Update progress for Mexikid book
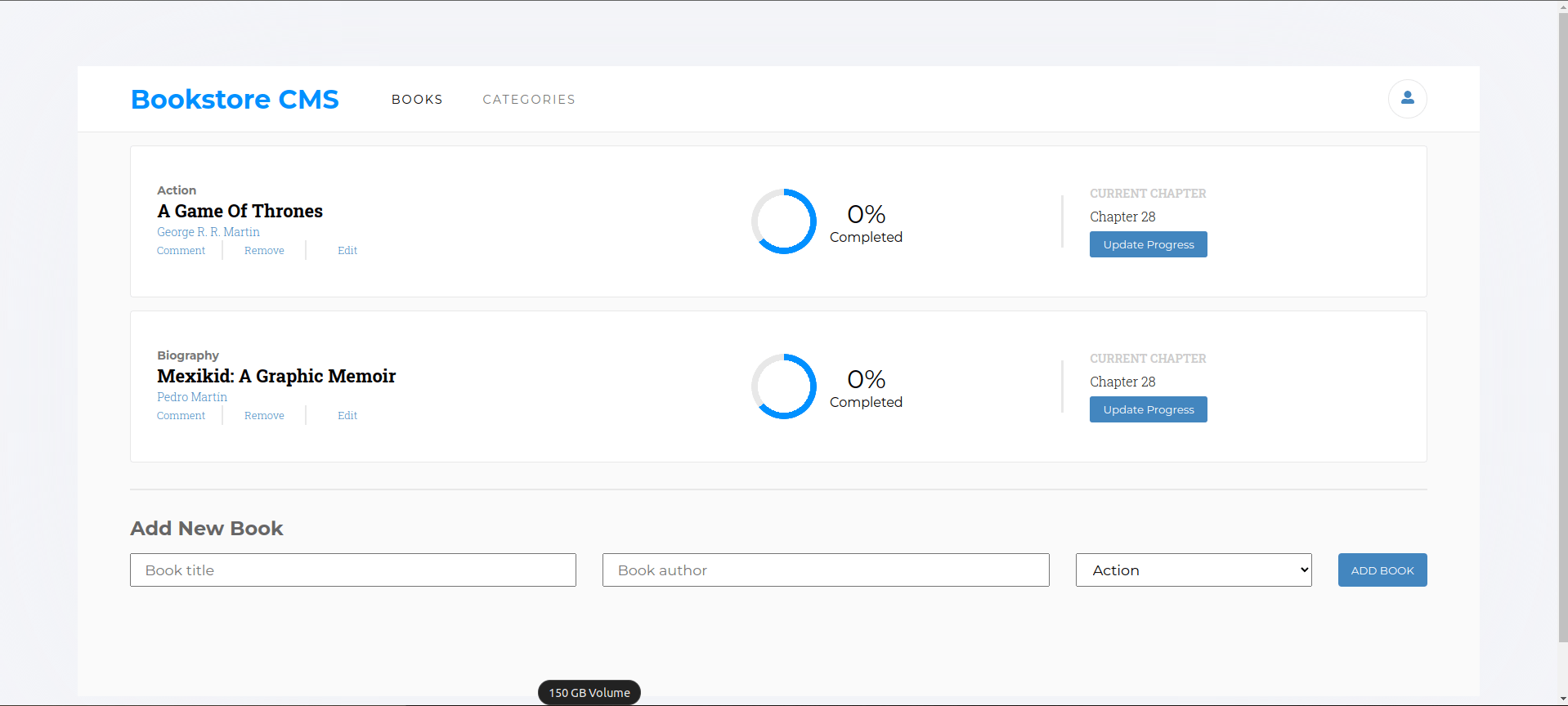Viewport: 1568px width, 706px height. (1148, 409)
